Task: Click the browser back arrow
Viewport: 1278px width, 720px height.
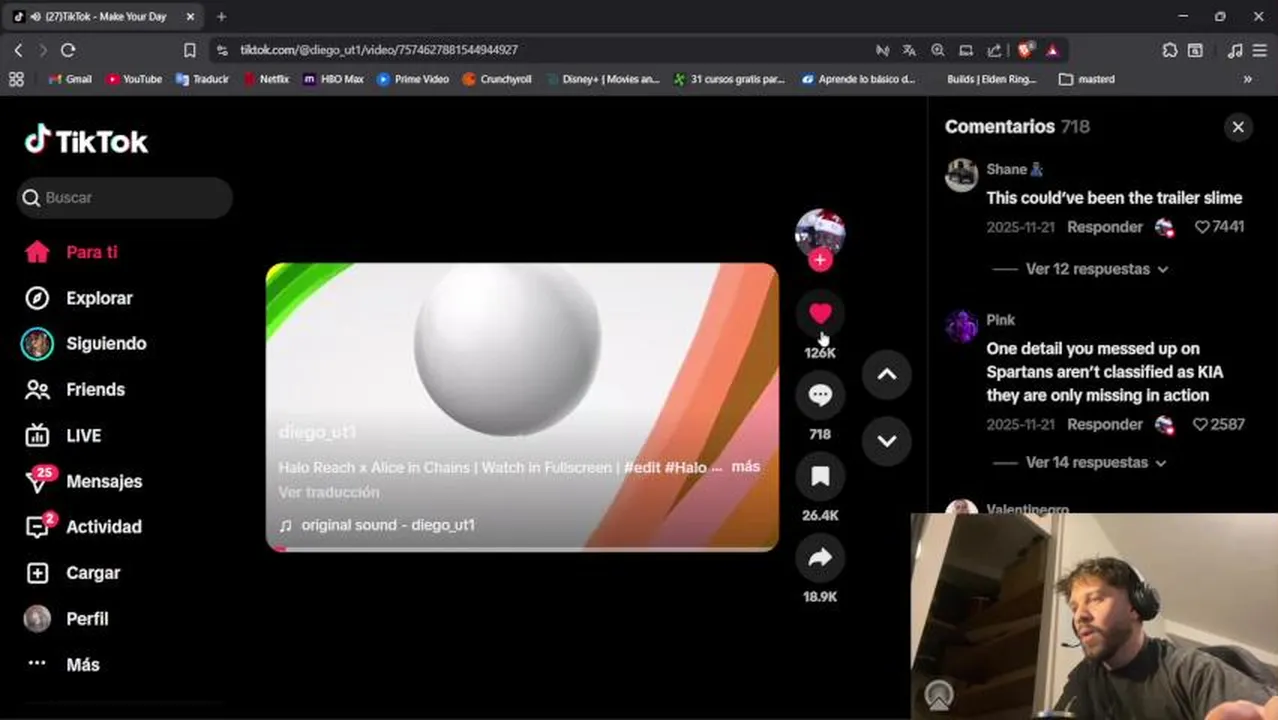Action: (18, 50)
